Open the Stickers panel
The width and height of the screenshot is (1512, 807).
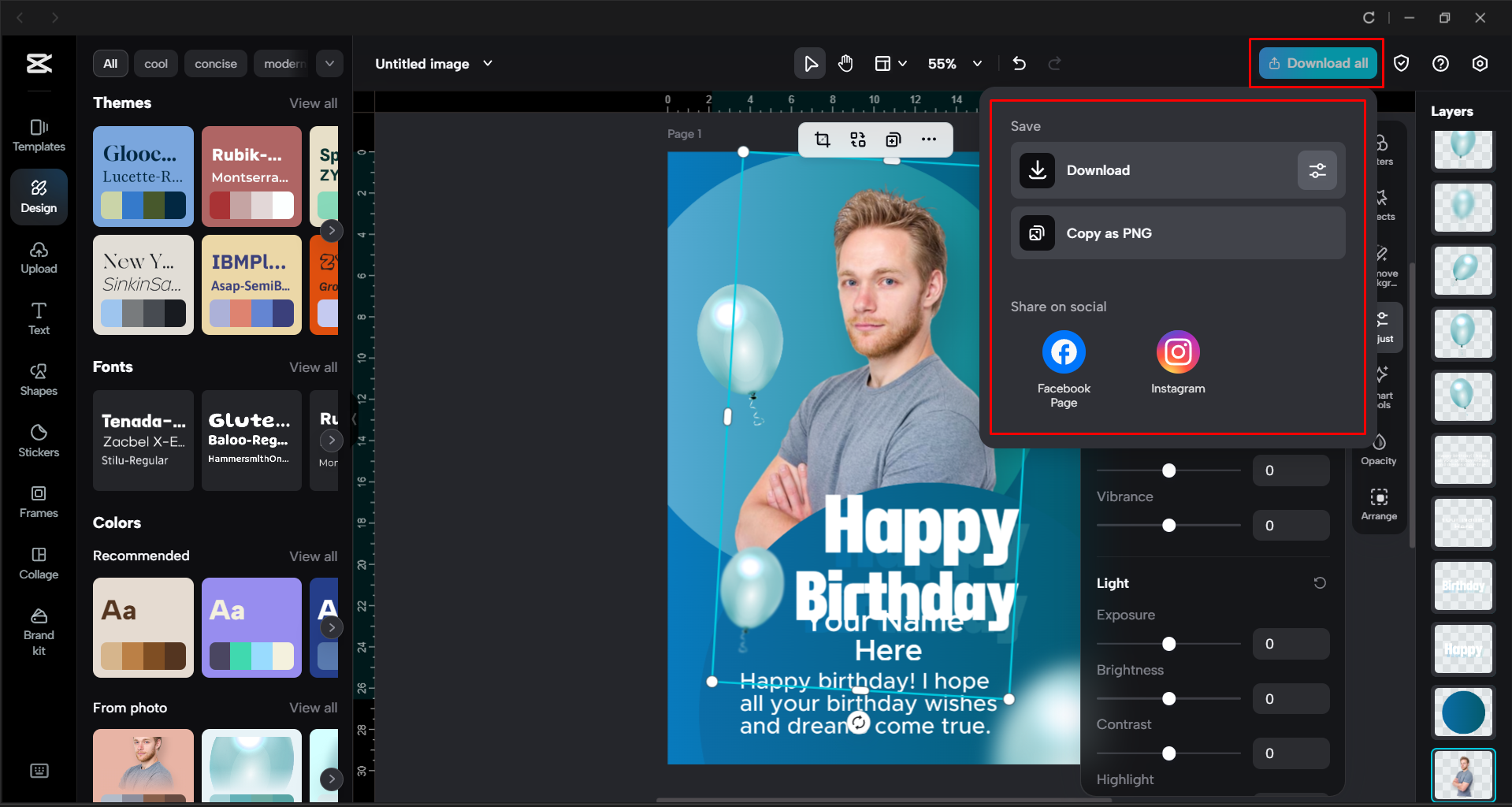coord(39,441)
